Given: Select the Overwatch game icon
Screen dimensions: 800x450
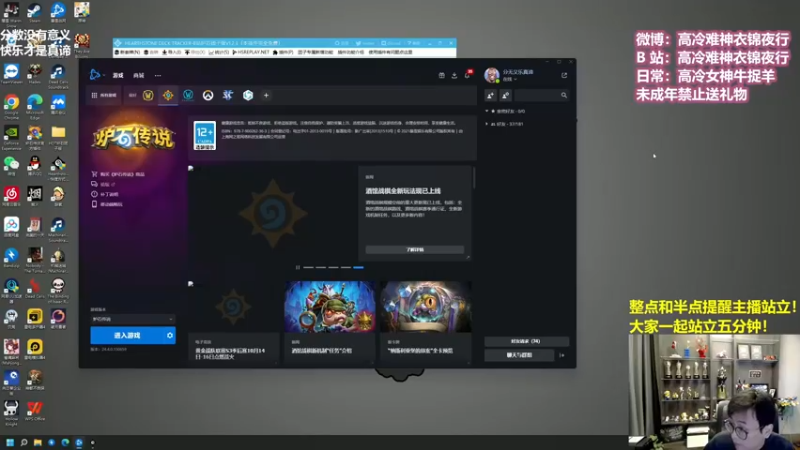Looking at the screenshot, I should tap(208, 95).
